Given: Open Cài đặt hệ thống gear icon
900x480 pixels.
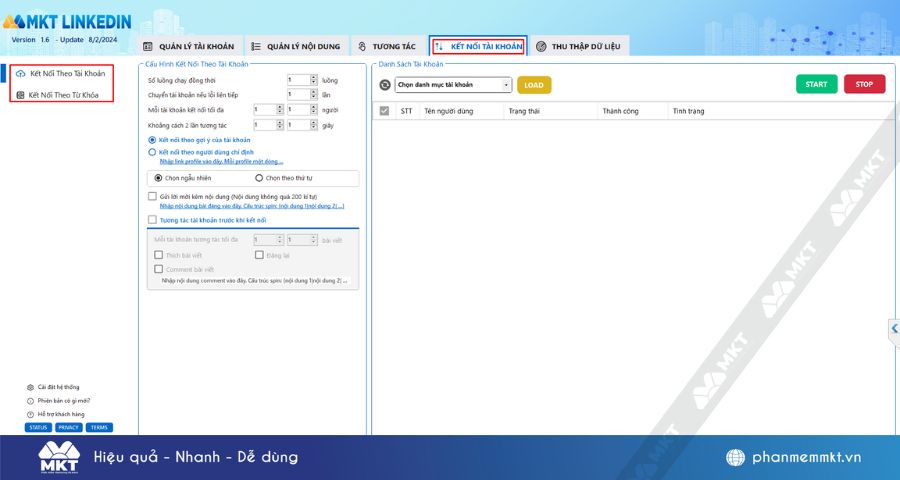Looking at the screenshot, I should click(x=30, y=388).
